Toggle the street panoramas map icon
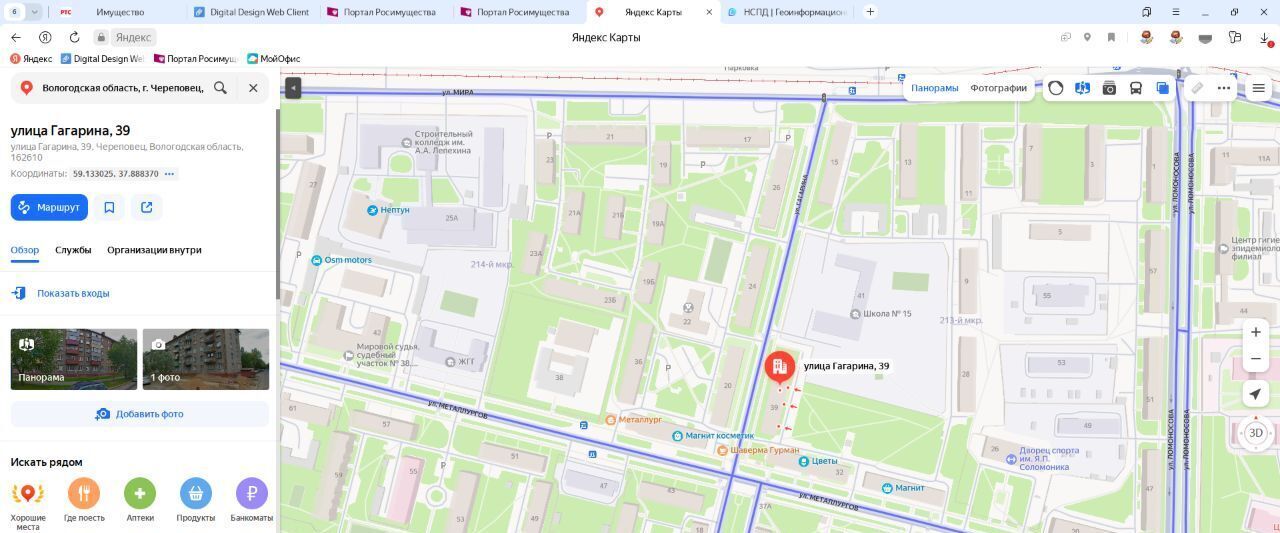 click(1082, 88)
